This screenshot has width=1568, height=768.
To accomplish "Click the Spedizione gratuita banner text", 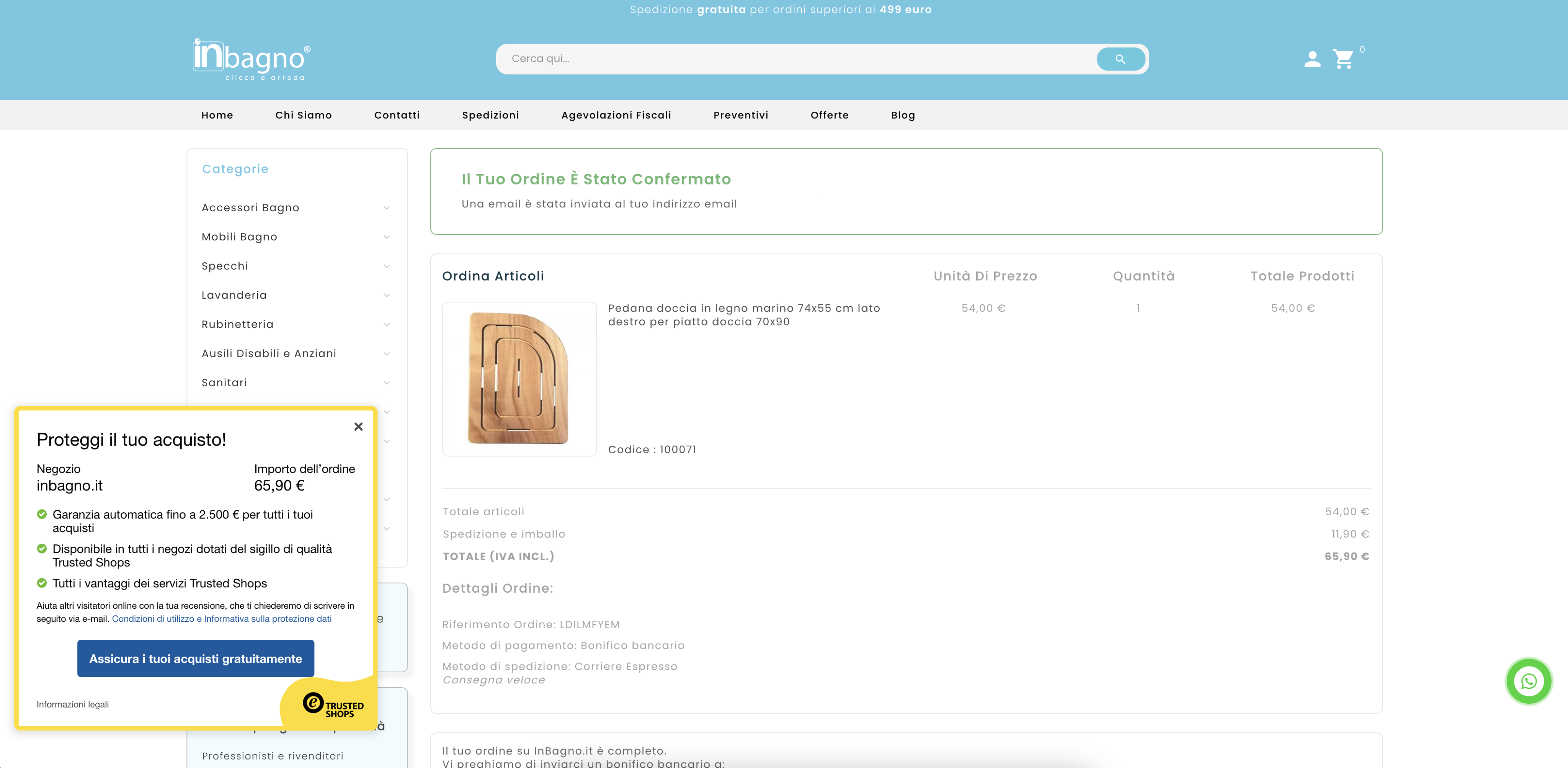I will pos(780,10).
